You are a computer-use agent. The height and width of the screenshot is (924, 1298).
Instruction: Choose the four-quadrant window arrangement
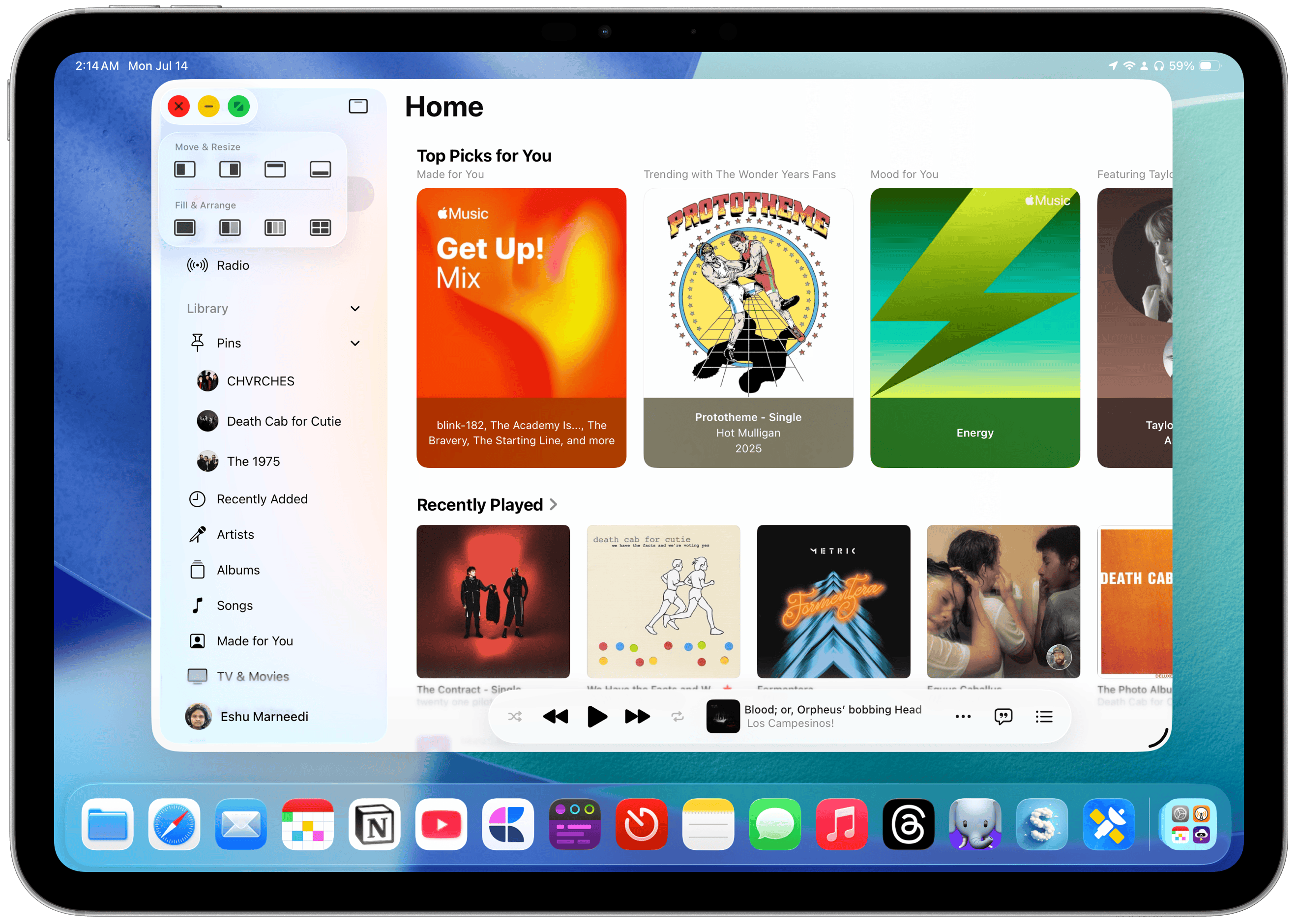[321, 228]
